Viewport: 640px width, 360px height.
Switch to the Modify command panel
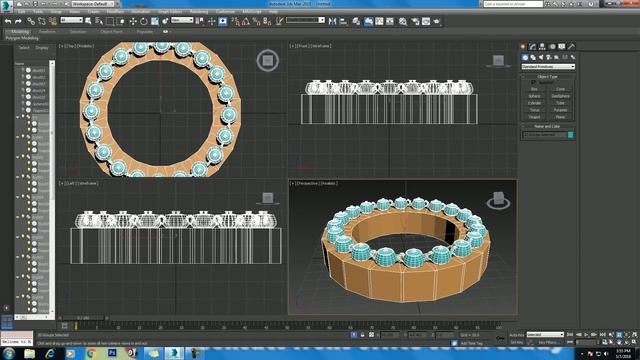pos(532,47)
